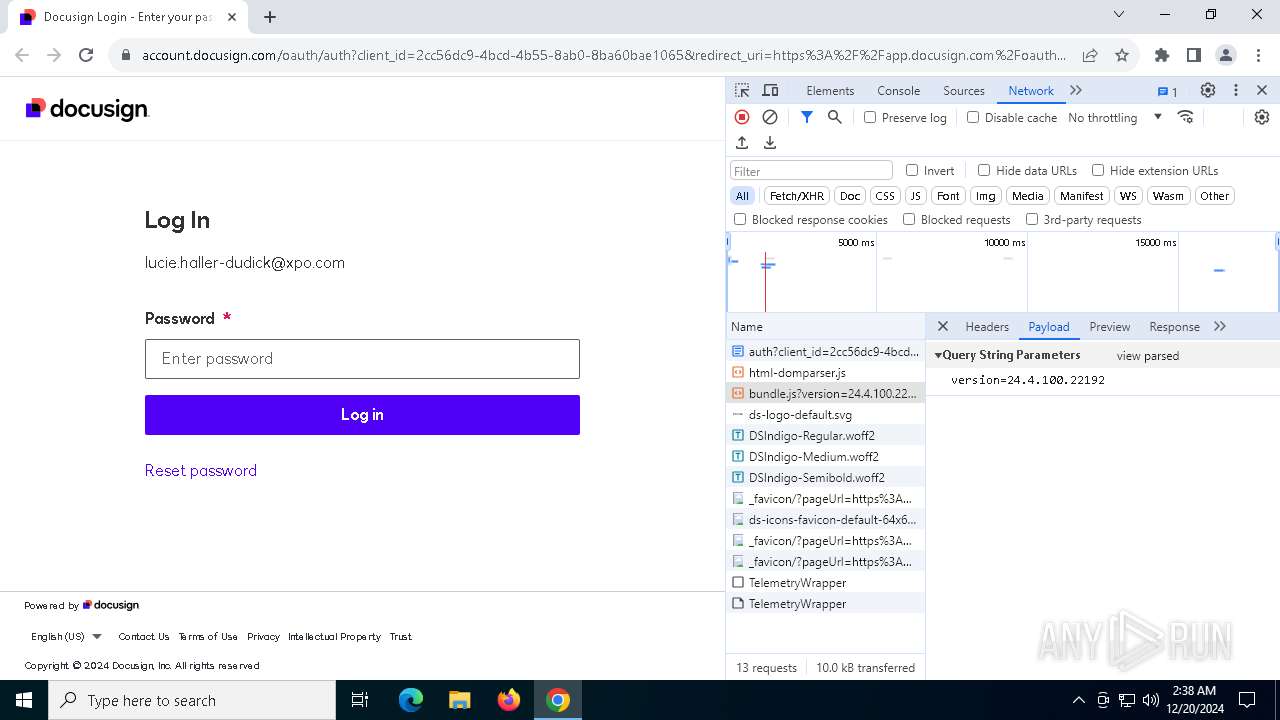Image resolution: width=1280 pixels, height=720 pixels.
Task: Show the issues counter badge
Action: 1167,91
